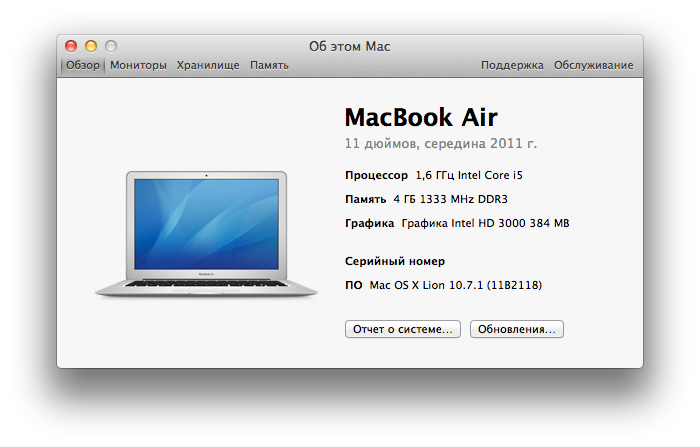The width and height of the screenshot is (700, 447).
Task: Open the Хранилище tab
Action: coord(208,65)
